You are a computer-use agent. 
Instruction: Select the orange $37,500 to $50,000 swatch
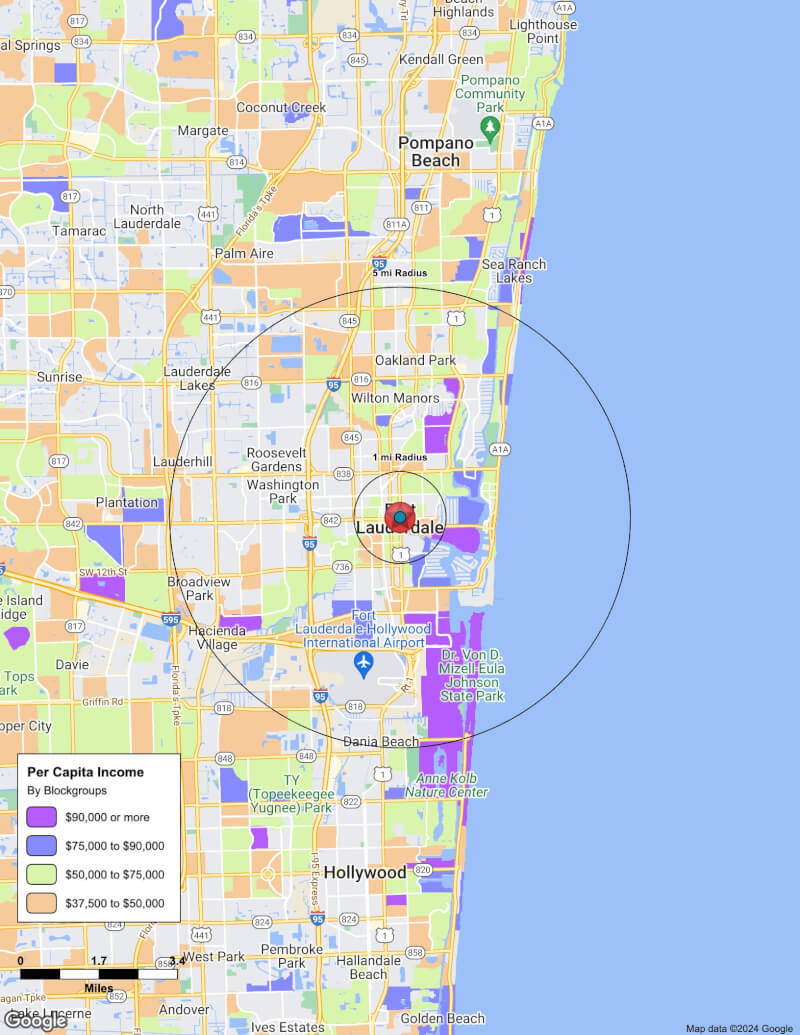pyautogui.click(x=44, y=903)
